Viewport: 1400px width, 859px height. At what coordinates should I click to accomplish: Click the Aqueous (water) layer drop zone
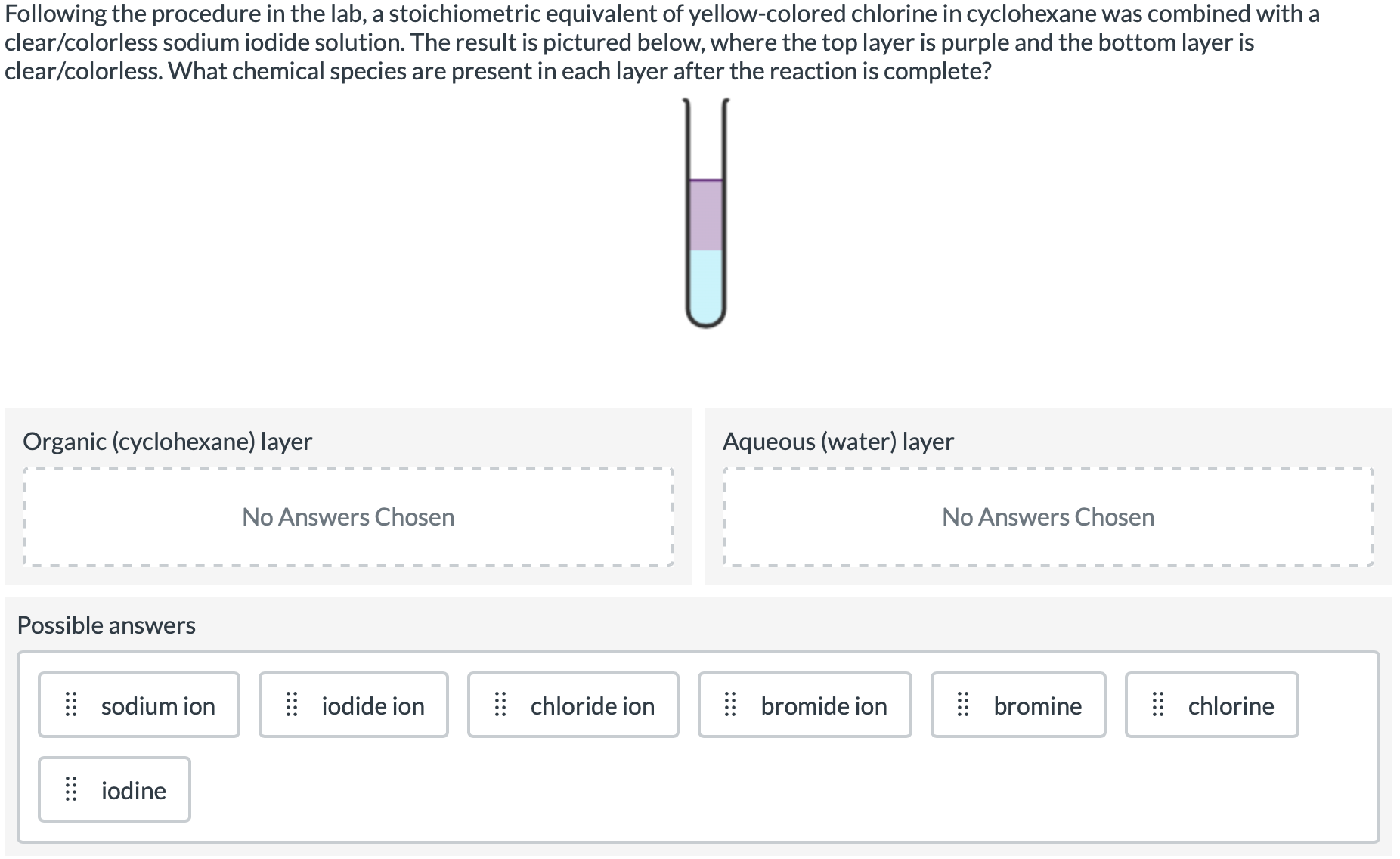point(1048,517)
